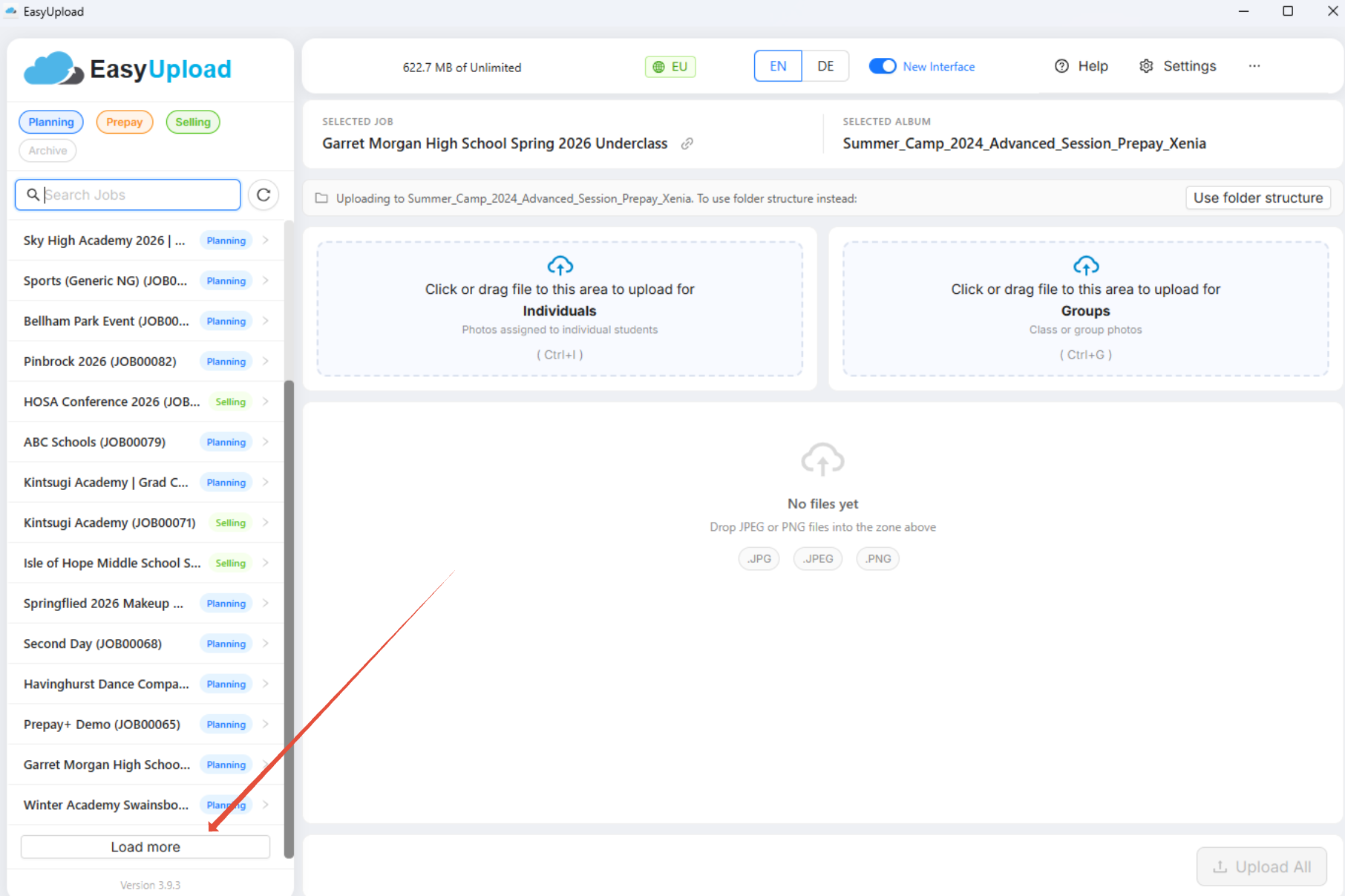Click the .PNG file type chip
Screen dimensions: 1345x896
(x=878, y=558)
